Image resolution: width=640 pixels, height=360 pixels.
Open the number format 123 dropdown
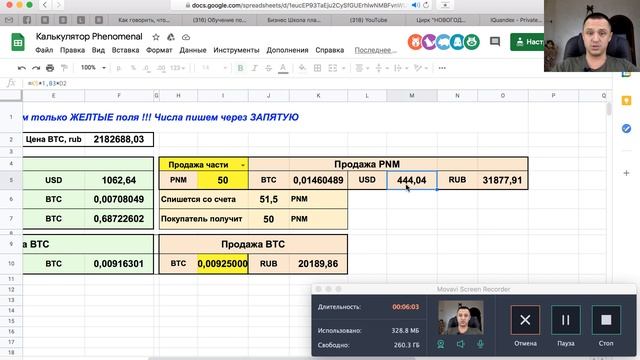(x=178, y=68)
